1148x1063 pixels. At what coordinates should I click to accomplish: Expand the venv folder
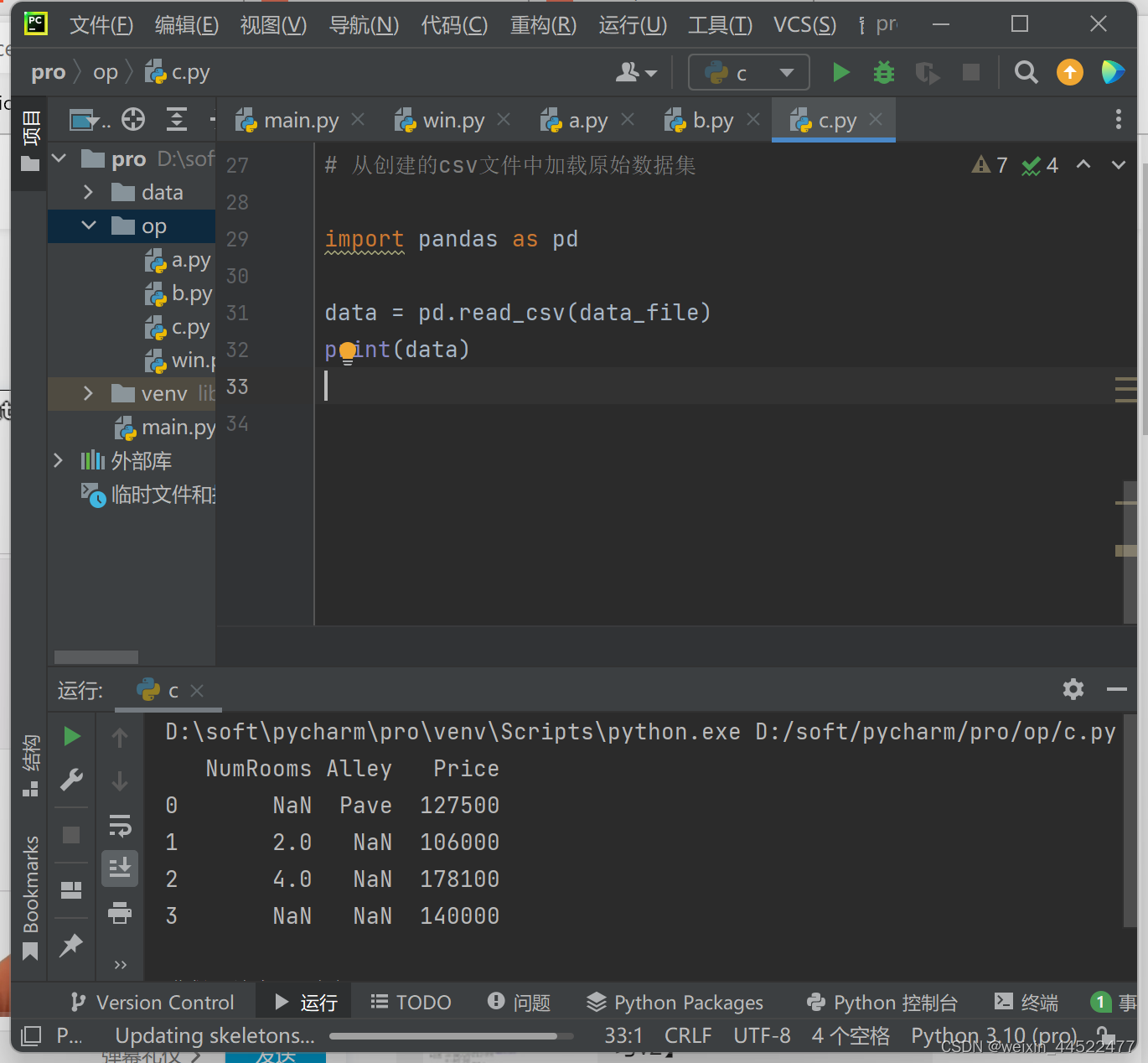click(89, 393)
